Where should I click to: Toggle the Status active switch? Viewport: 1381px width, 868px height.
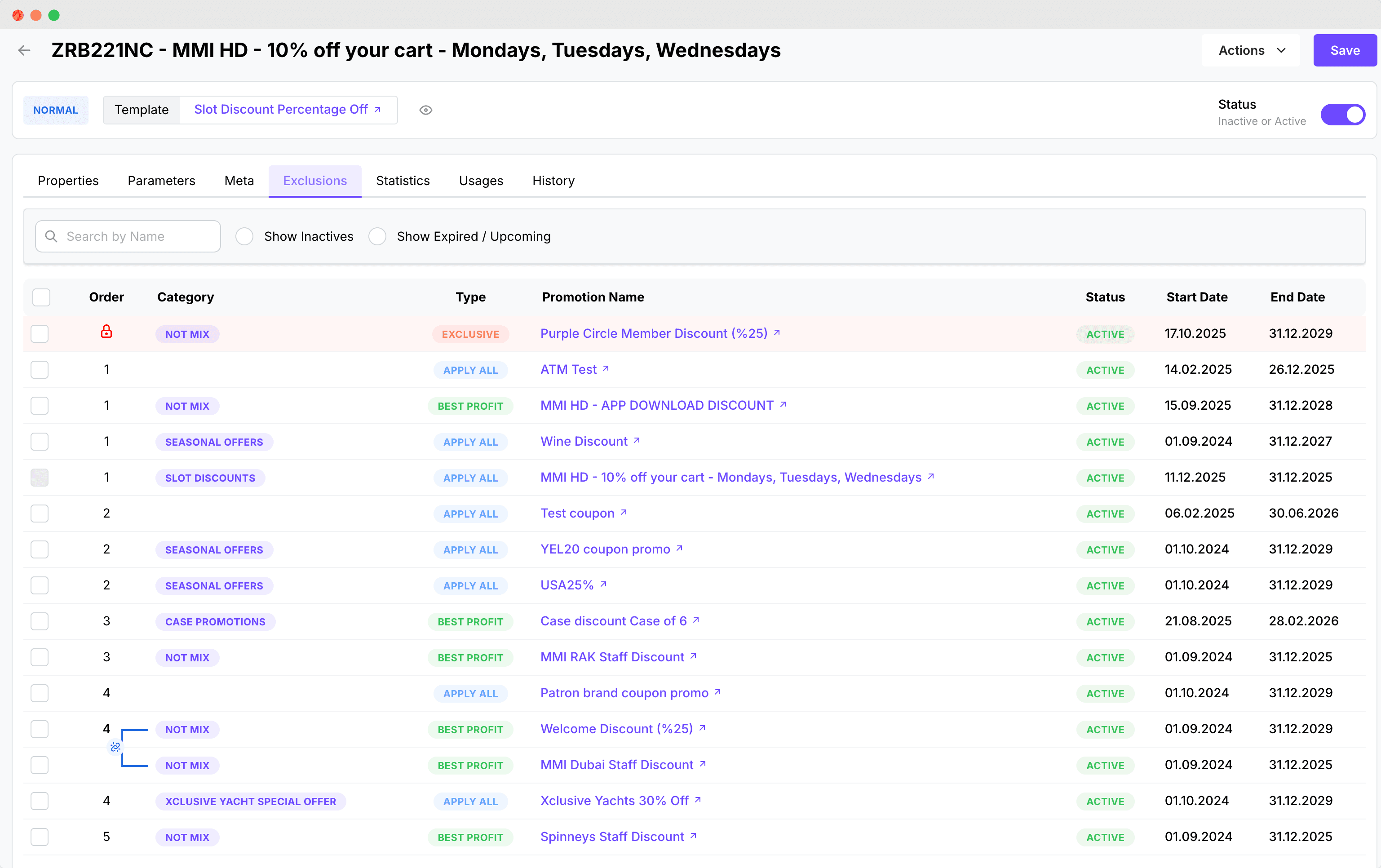tap(1342, 114)
